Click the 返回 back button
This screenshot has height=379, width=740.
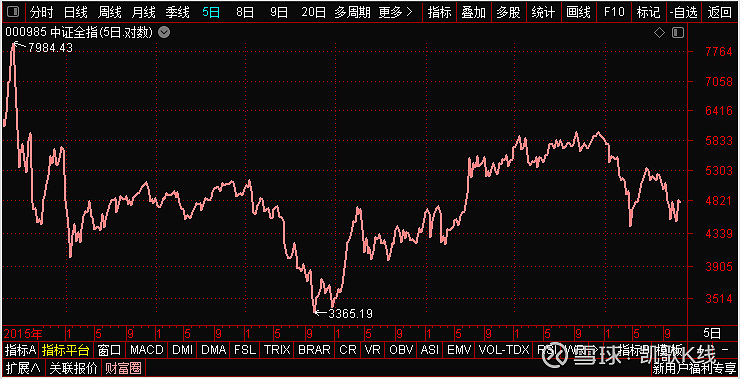point(719,12)
